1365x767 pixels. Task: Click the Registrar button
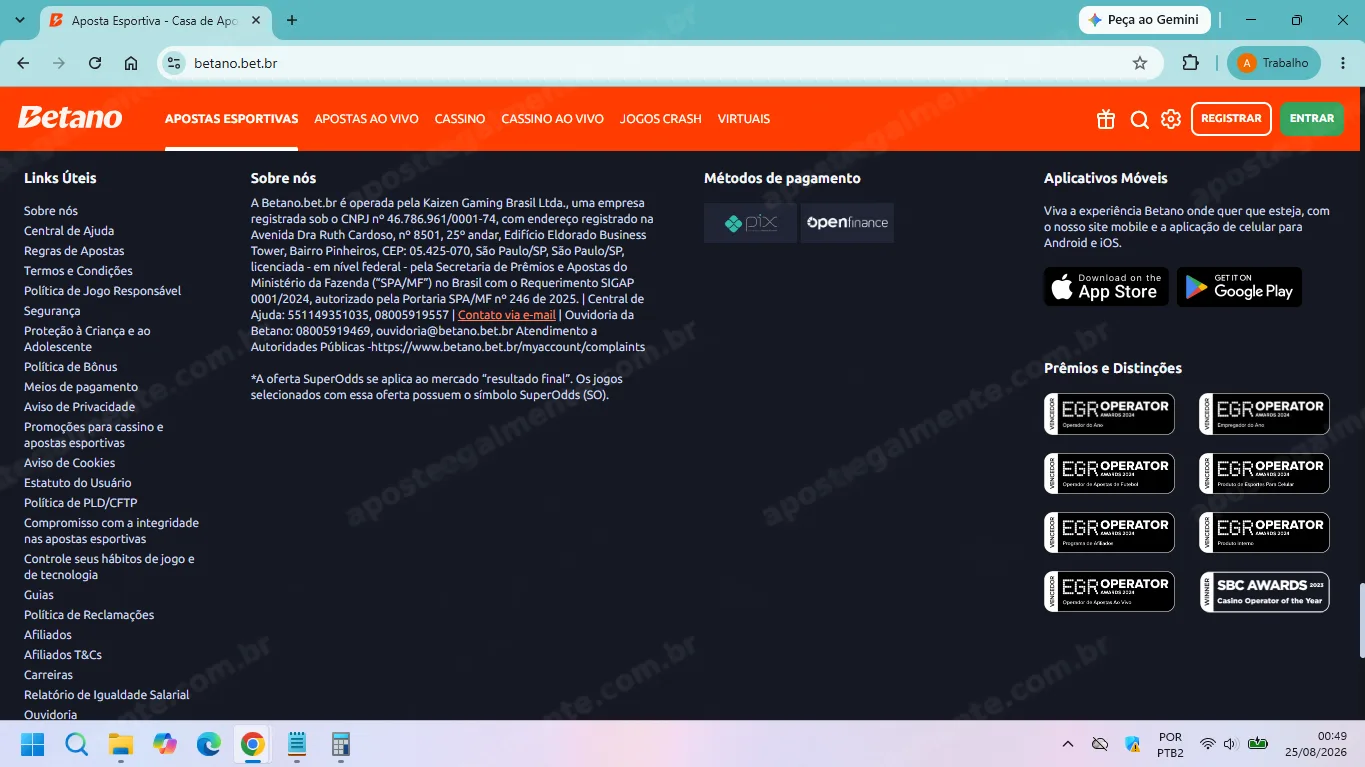pyautogui.click(x=1231, y=119)
